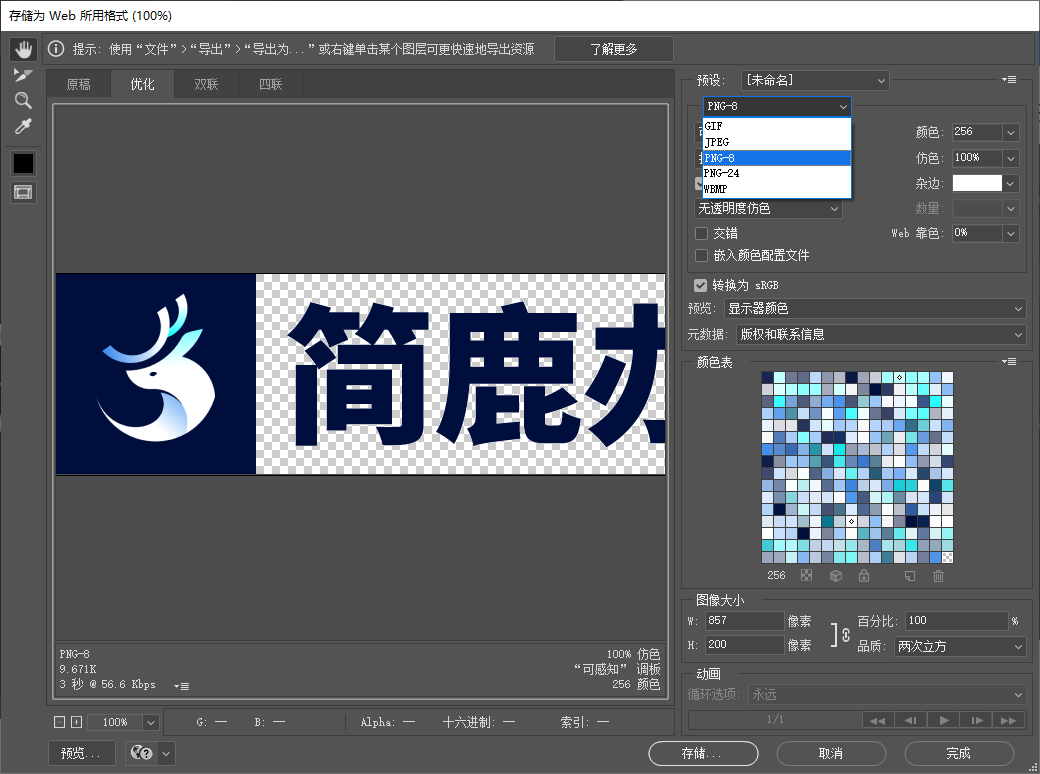This screenshot has height=774, width=1040.
Task: Switch to the 原稿 (Original) tab
Action: tap(79, 84)
